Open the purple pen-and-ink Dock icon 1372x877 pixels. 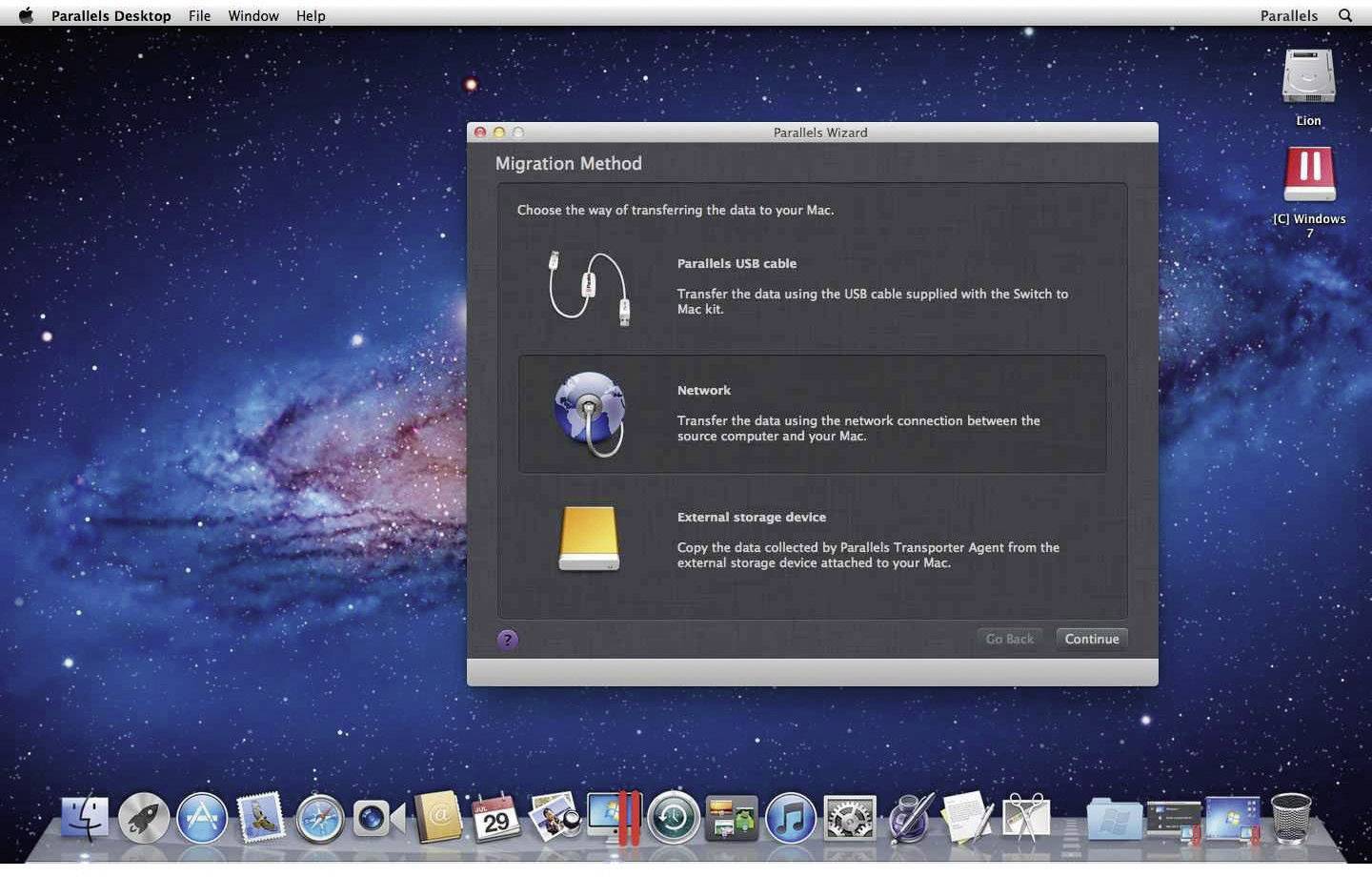(910, 818)
